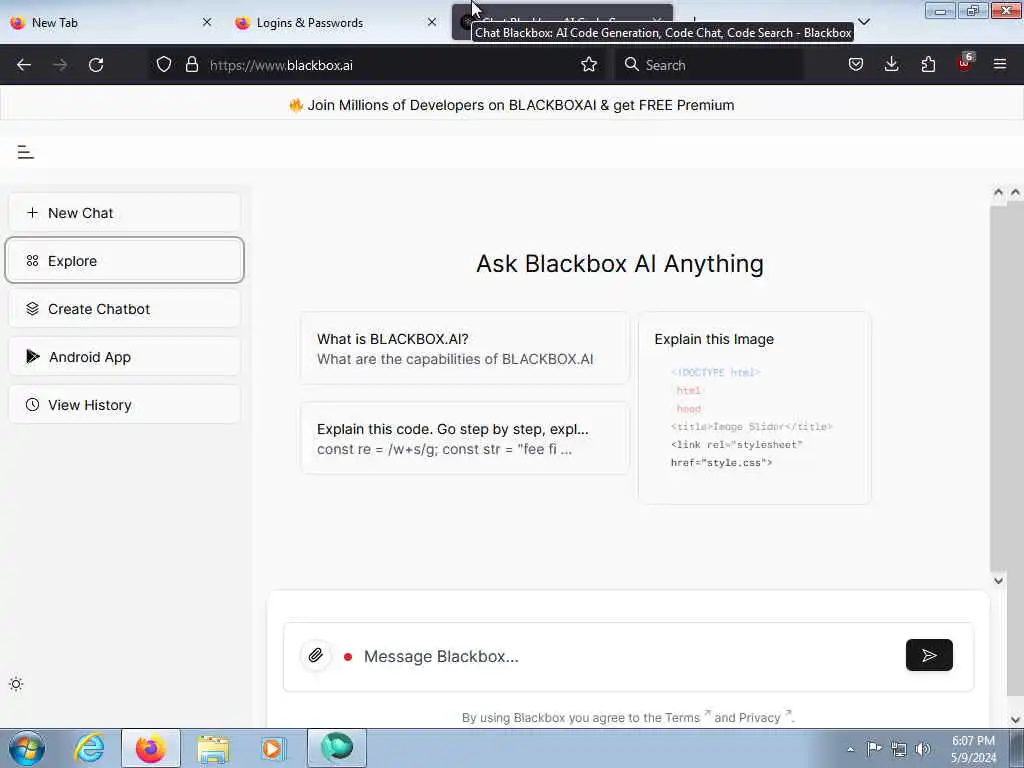
Task: Open the Windows Start menu
Action: coord(27,748)
